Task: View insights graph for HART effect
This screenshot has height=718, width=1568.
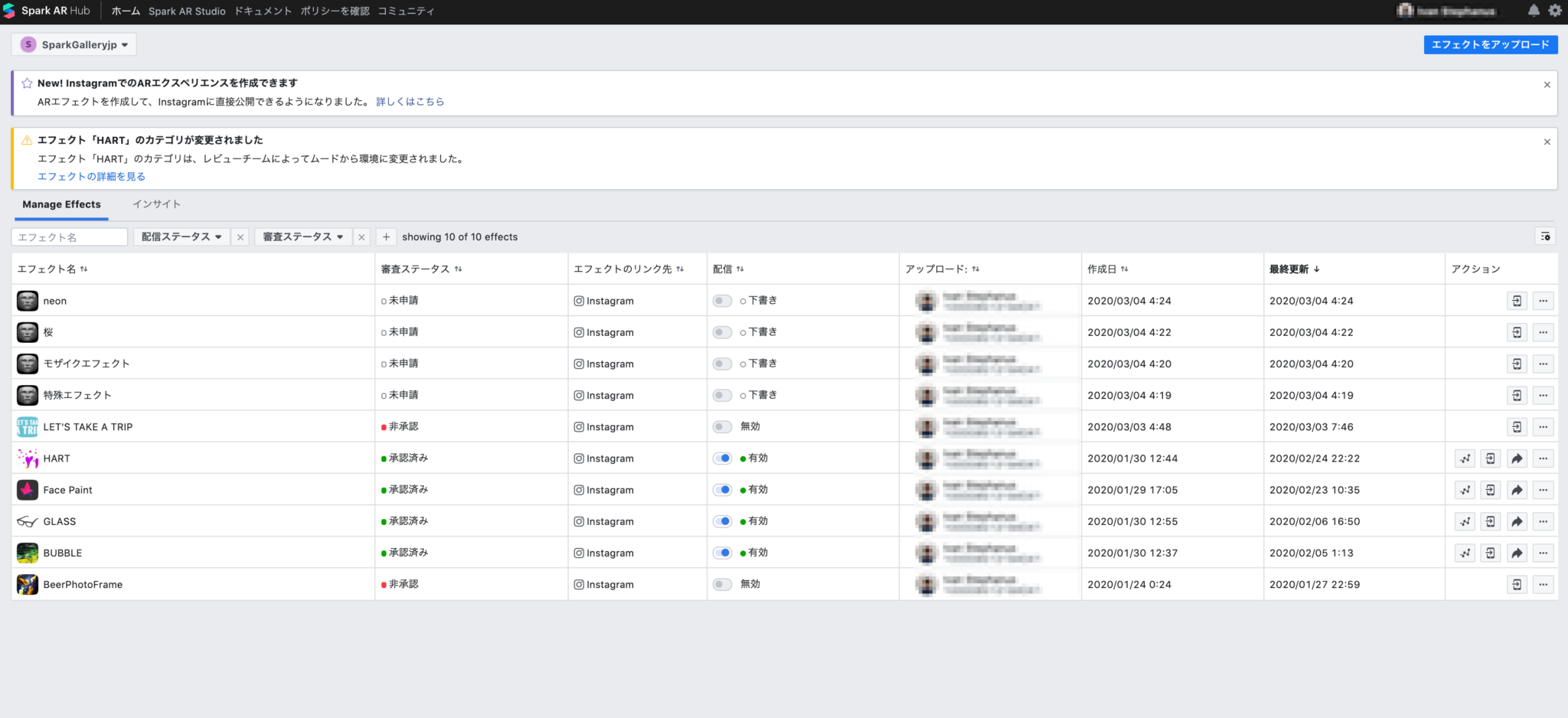Action: 1465,459
